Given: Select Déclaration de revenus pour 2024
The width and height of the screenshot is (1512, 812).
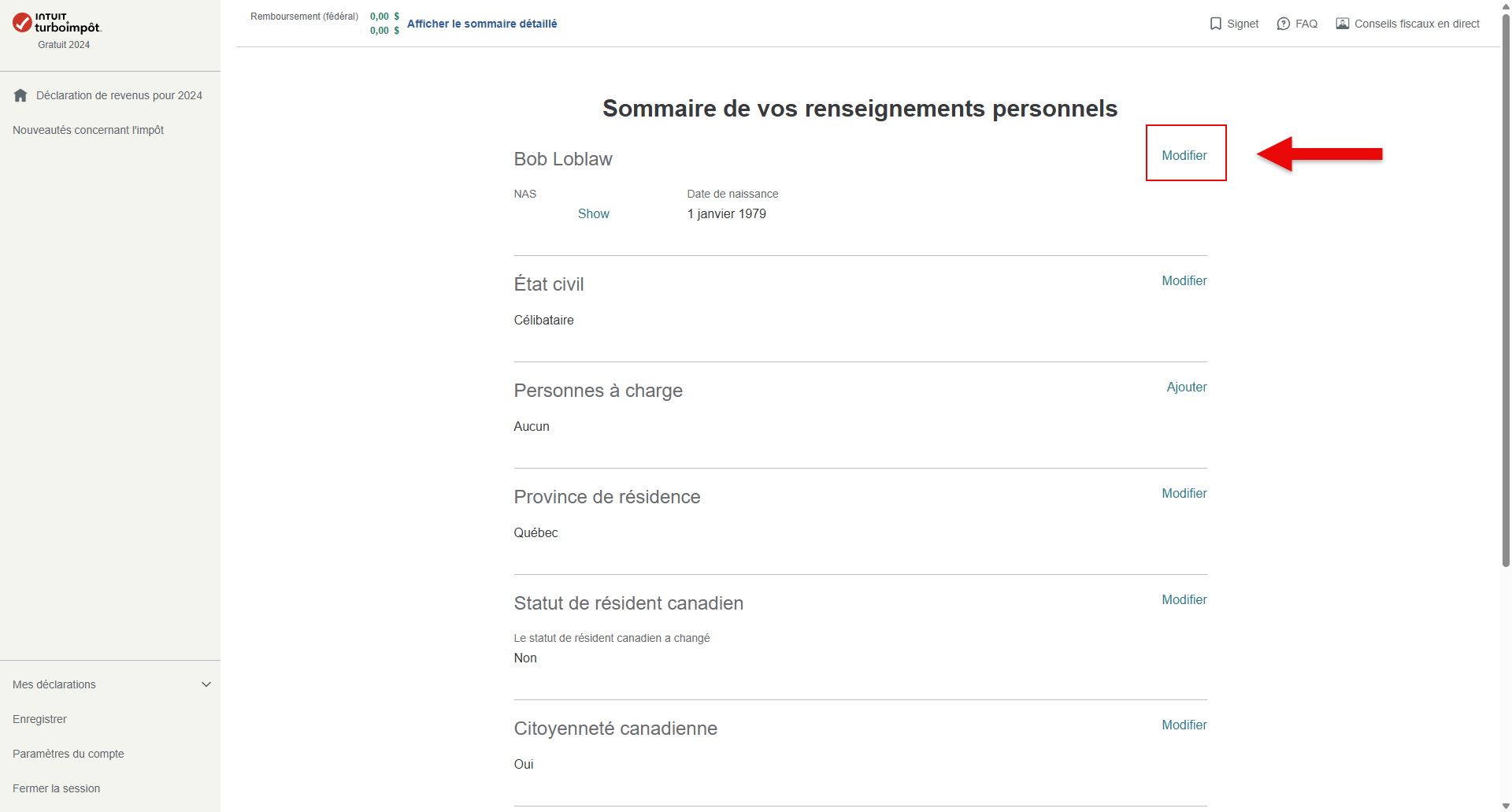Looking at the screenshot, I should 119,95.
